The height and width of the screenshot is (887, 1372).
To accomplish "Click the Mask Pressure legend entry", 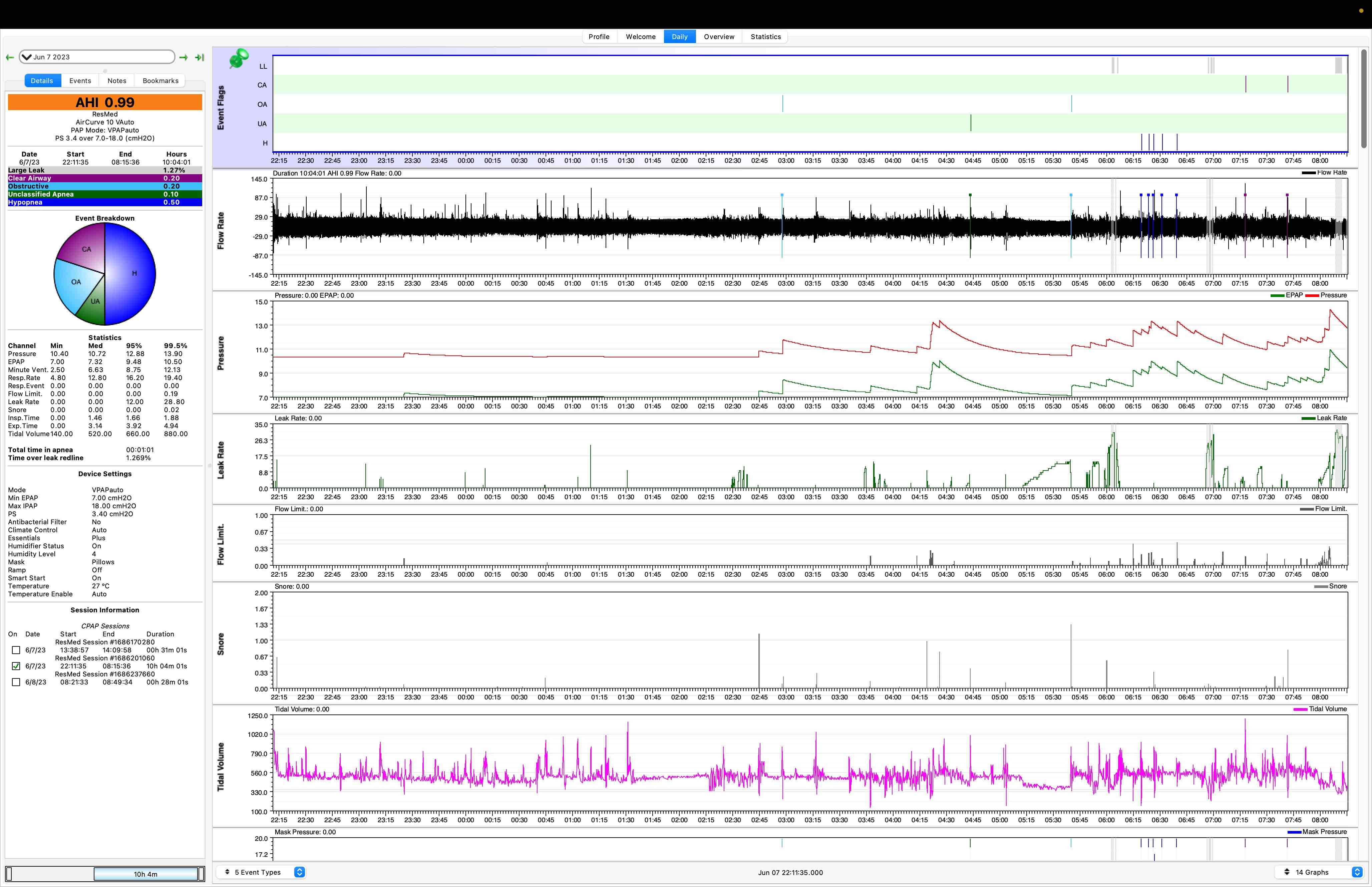I will (1317, 832).
